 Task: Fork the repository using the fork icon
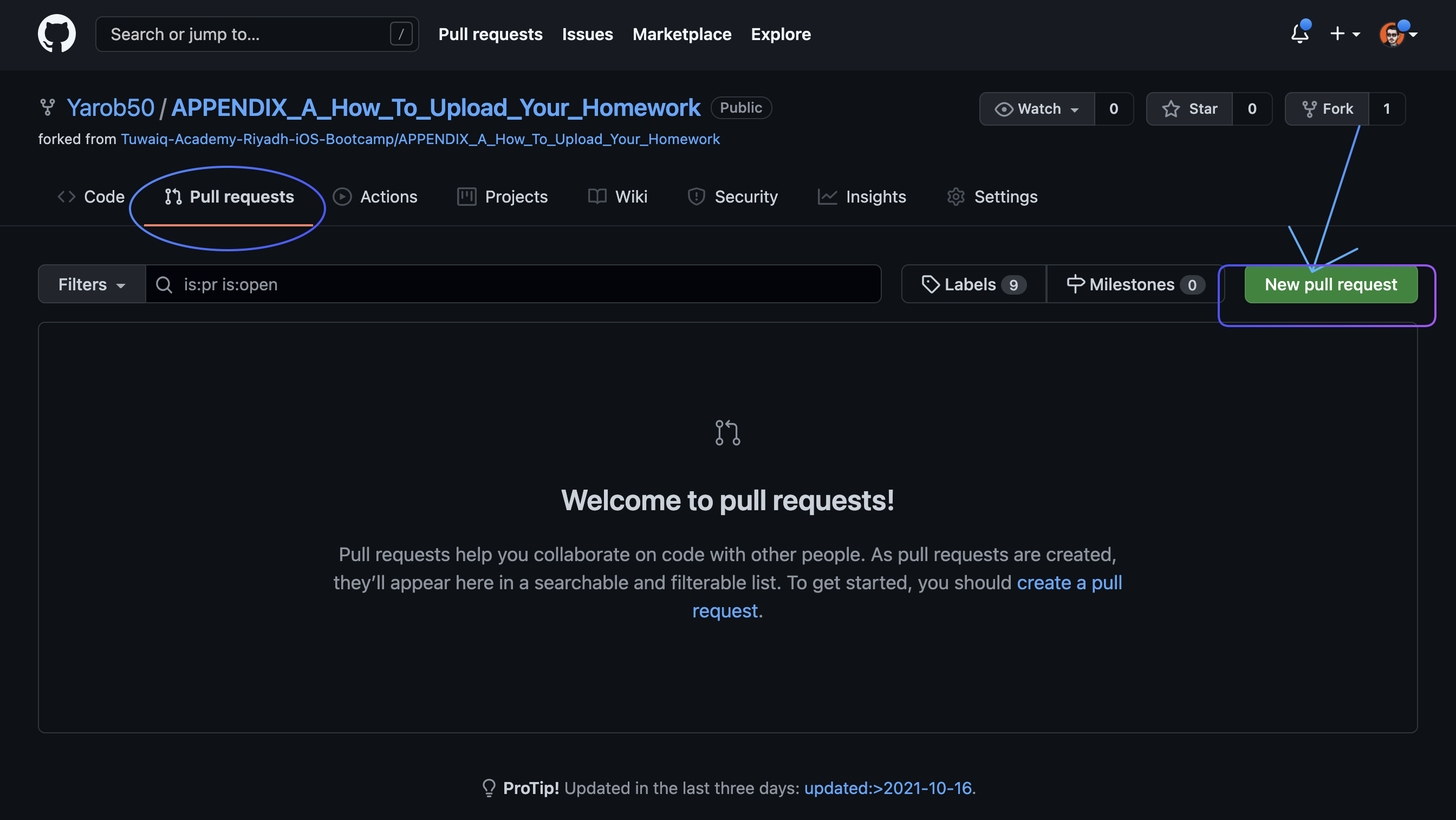tap(1310, 108)
